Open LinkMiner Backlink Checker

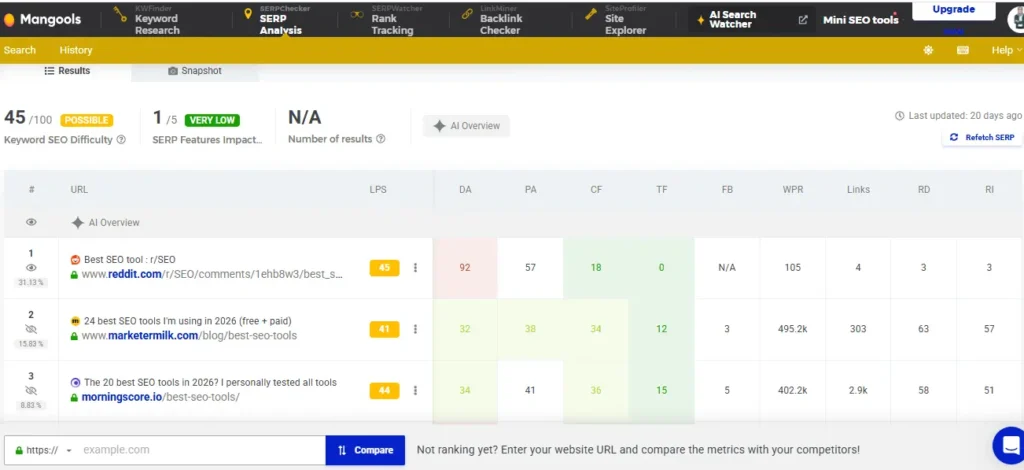491,20
